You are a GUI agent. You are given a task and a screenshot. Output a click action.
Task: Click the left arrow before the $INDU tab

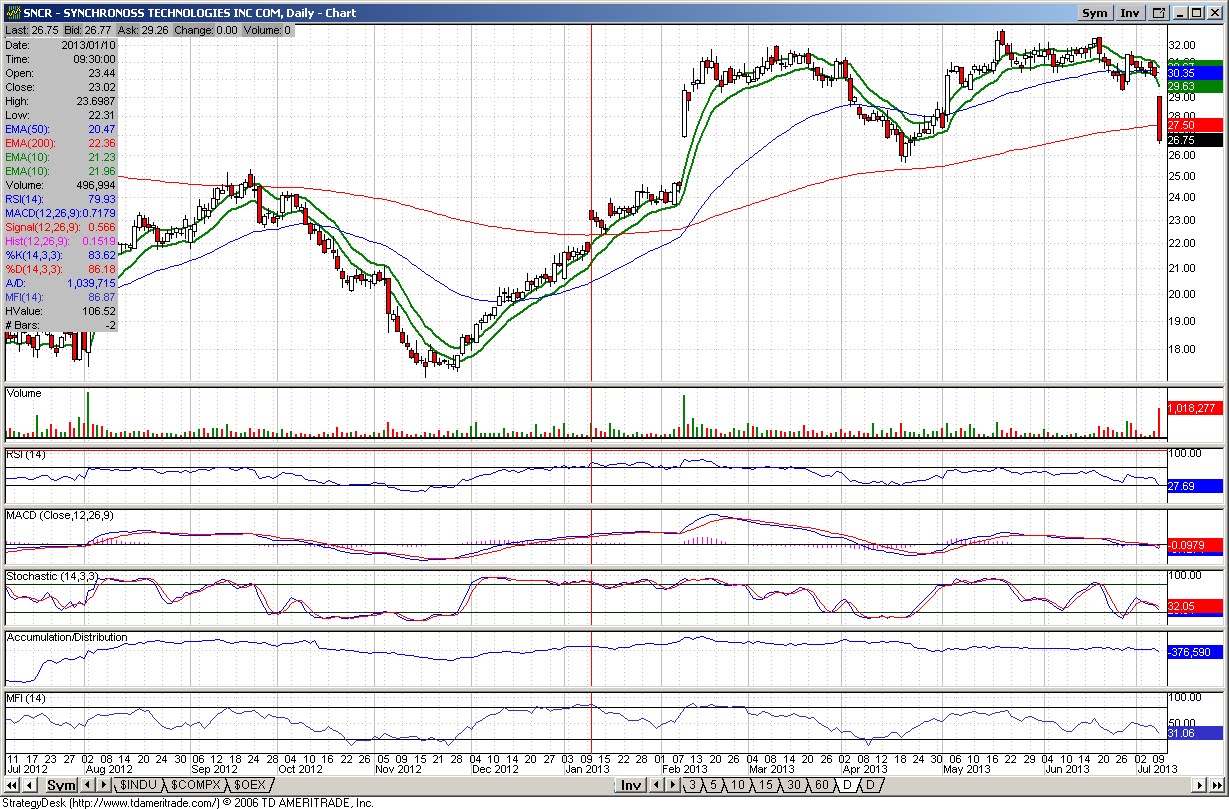[86, 785]
